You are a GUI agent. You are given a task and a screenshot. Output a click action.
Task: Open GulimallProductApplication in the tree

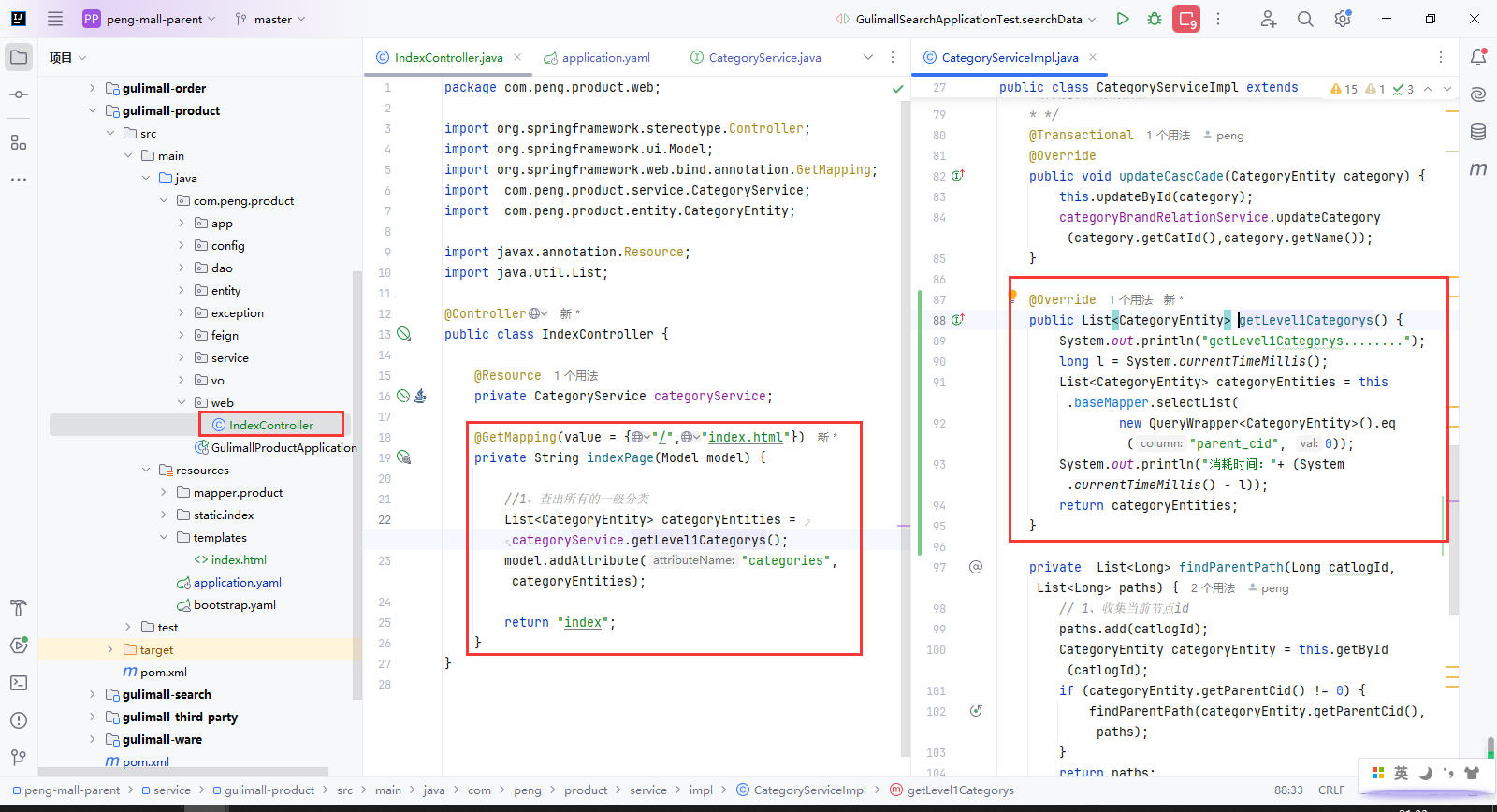click(x=275, y=447)
